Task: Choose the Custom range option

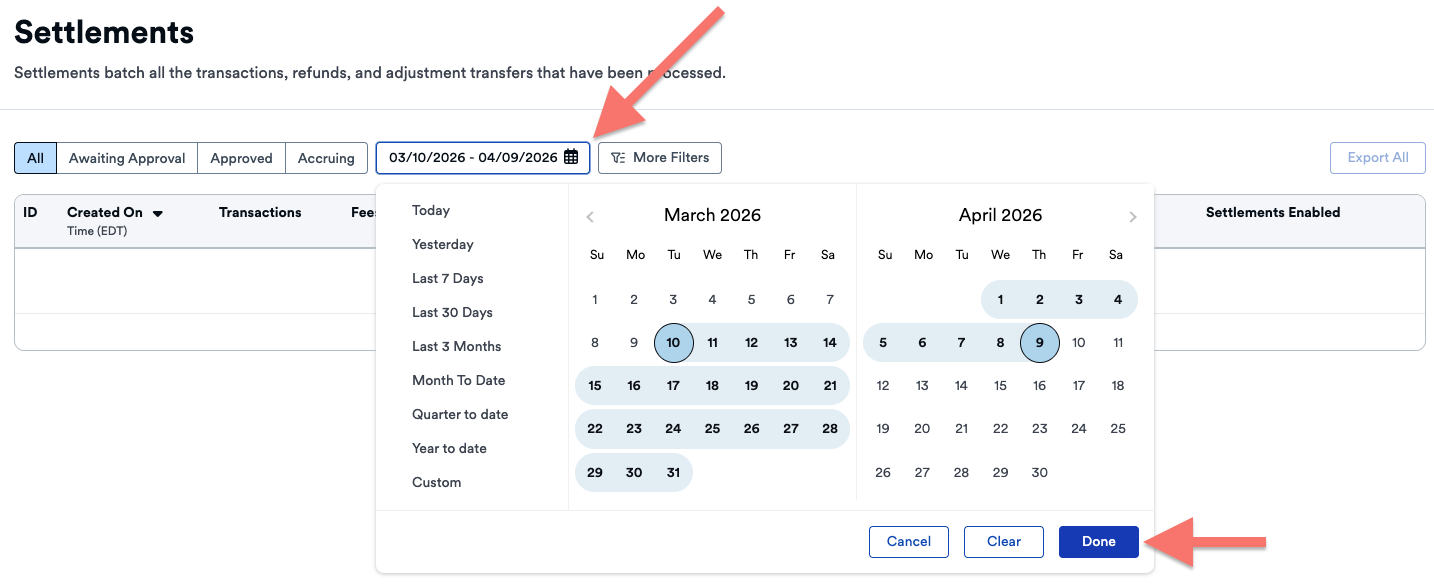Action: [436, 482]
